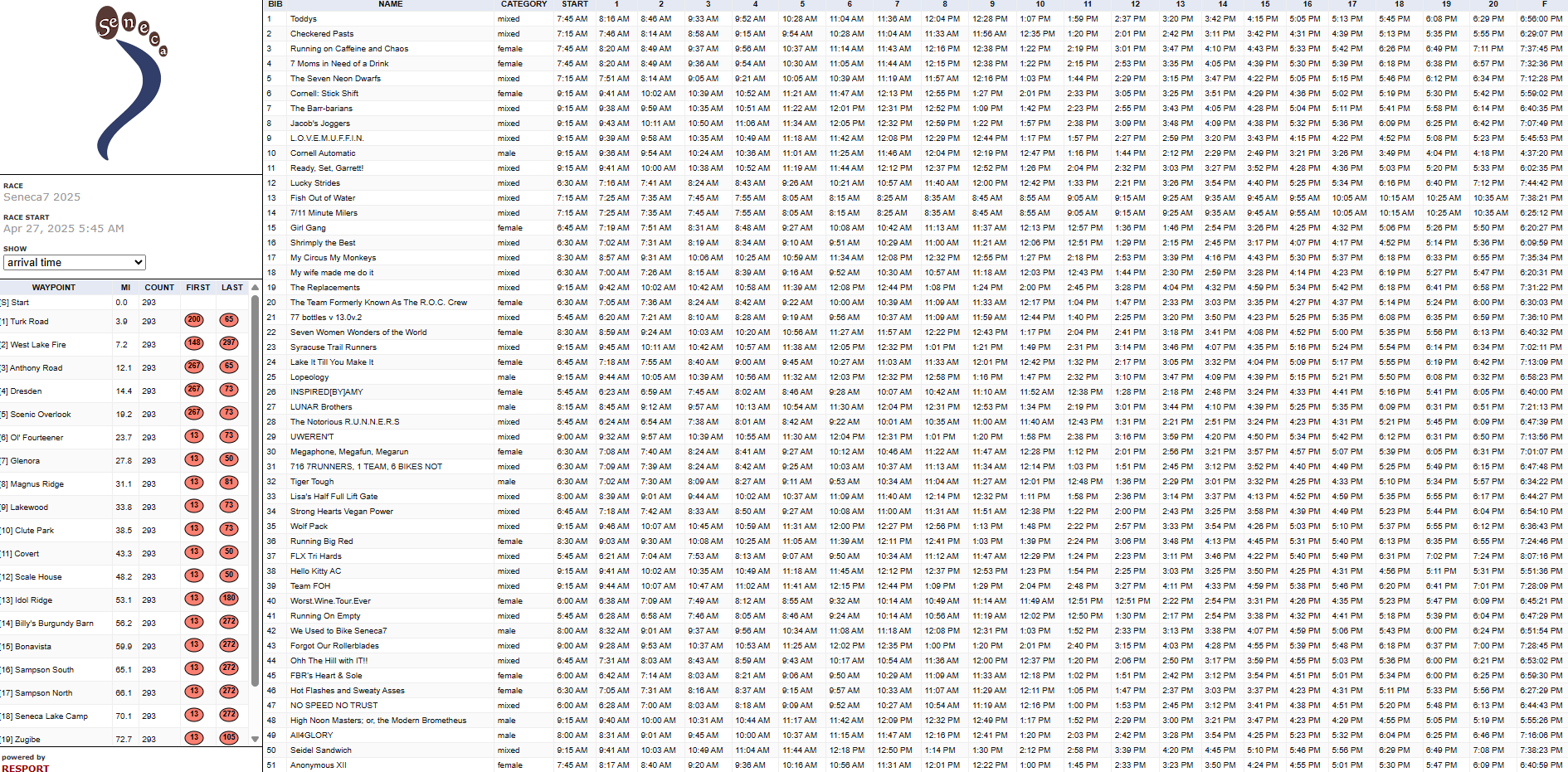Screen dimensions: 1568x772
Task: Click the LAST badge for Zugibe
Action: click(229, 738)
